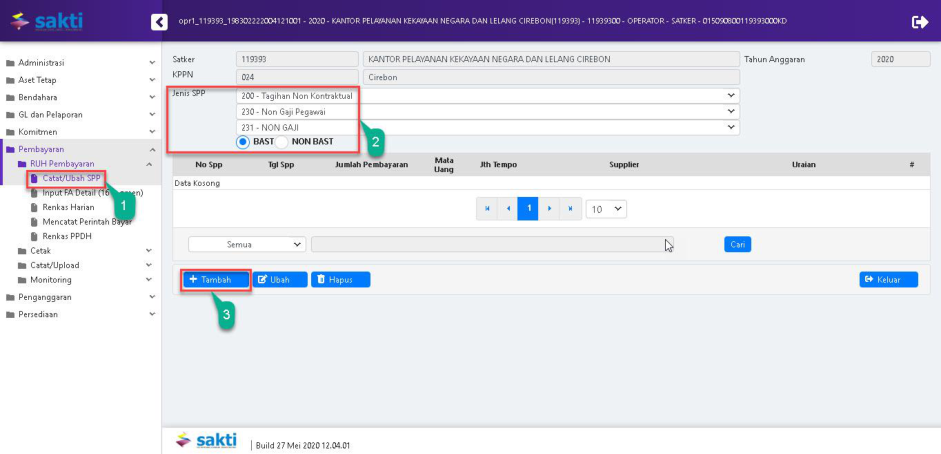941x454 pixels.
Task: Click the SAKTI logo in header
Action: (x=46, y=21)
